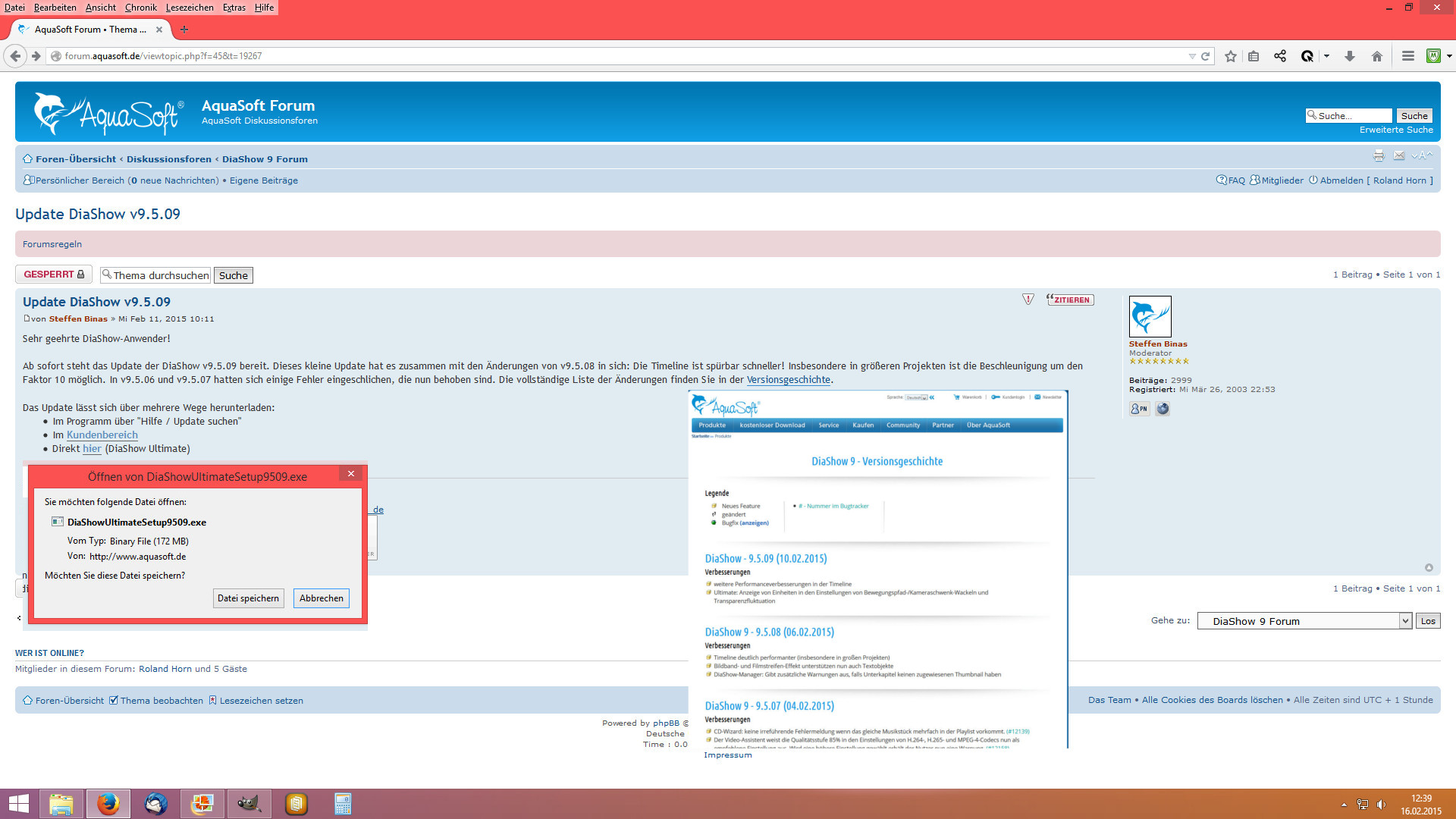
Task: Expand the McAfee toolbar dropdown arrow
Action: pos(1449,56)
